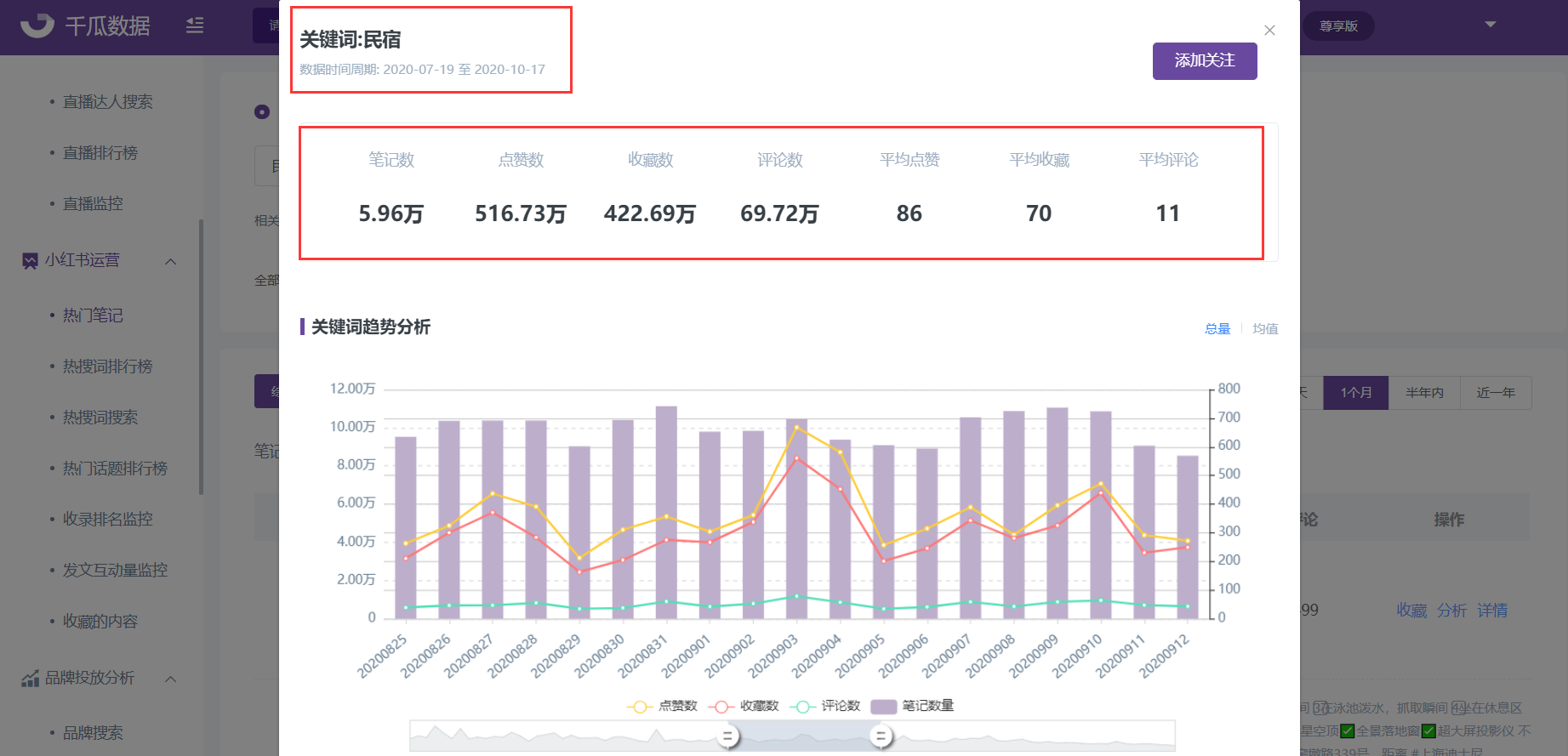Click the 小红书运营 section icon
Viewport: 1568px width, 756px height.
(30, 260)
